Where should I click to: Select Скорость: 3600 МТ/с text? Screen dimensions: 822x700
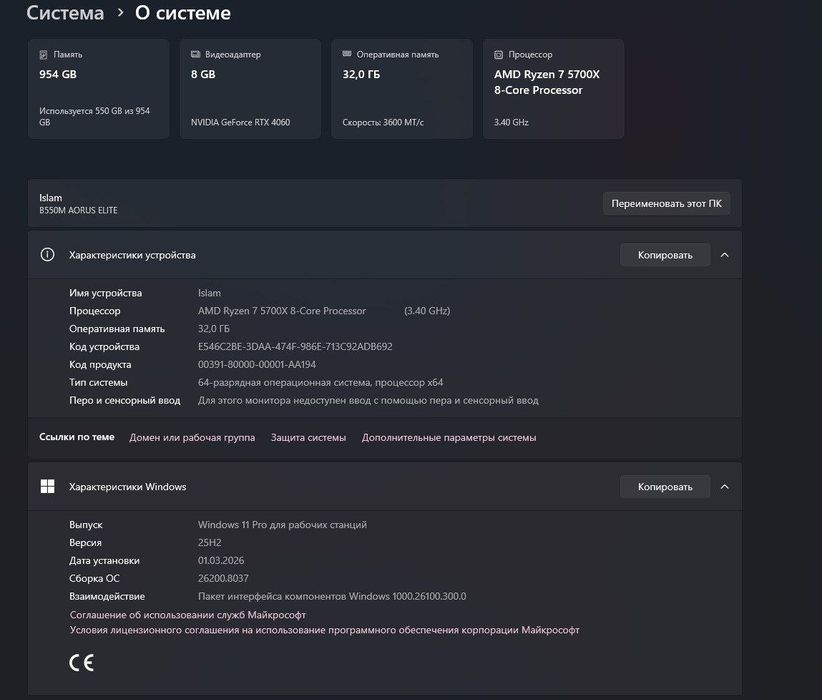point(383,122)
